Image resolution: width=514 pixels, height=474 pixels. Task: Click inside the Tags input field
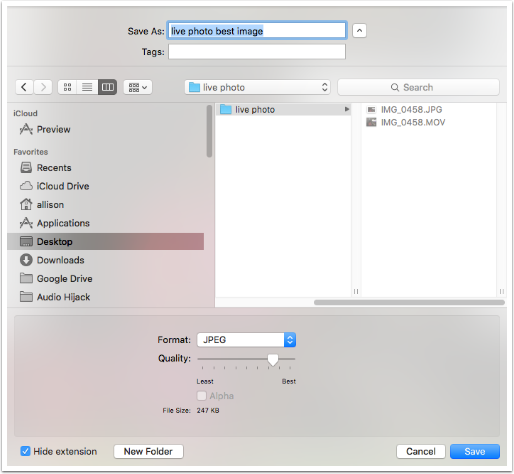[257, 52]
